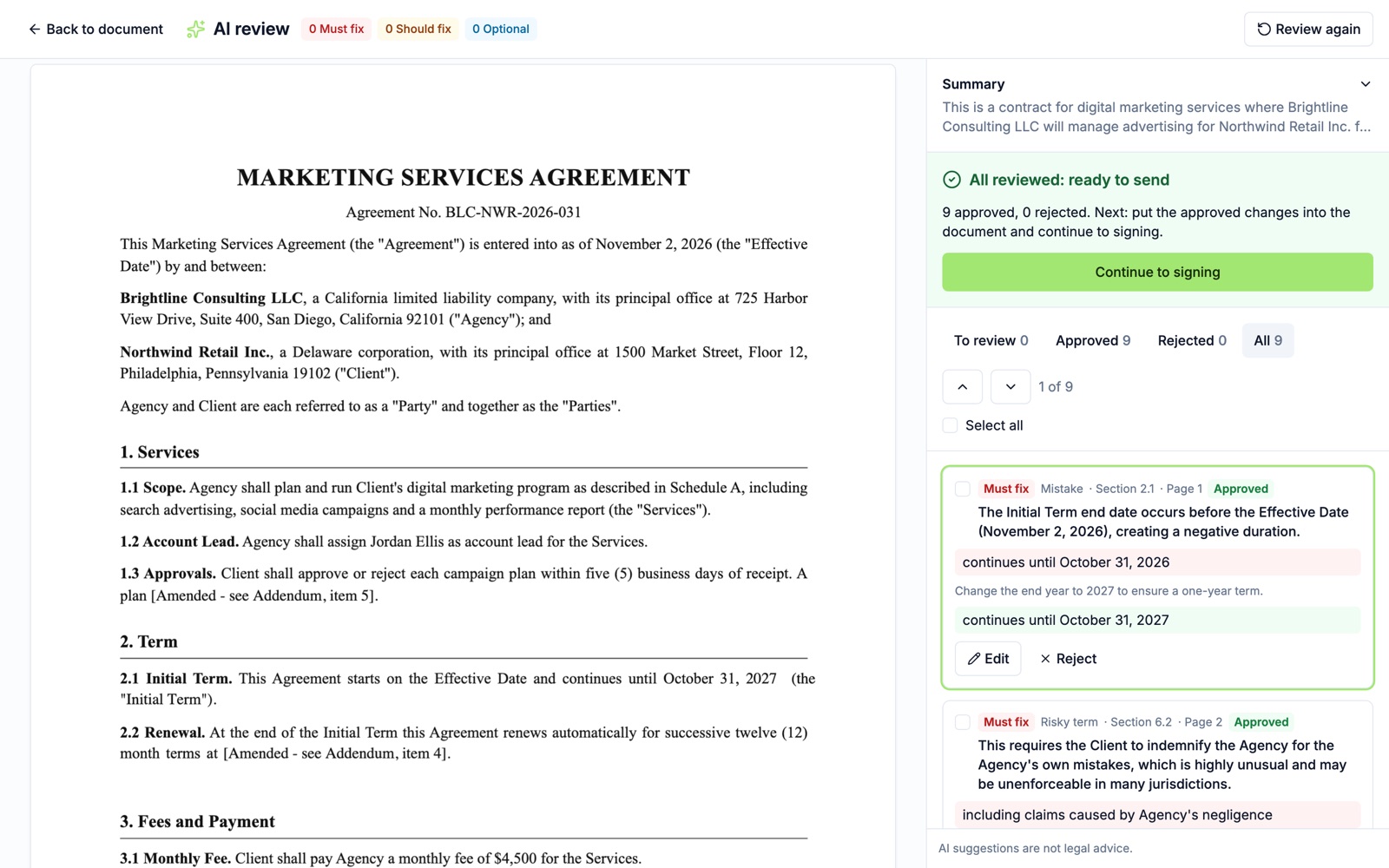The width and height of the screenshot is (1389, 868).
Task: Click the '2. Term' section heading
Action: [148, 642]
